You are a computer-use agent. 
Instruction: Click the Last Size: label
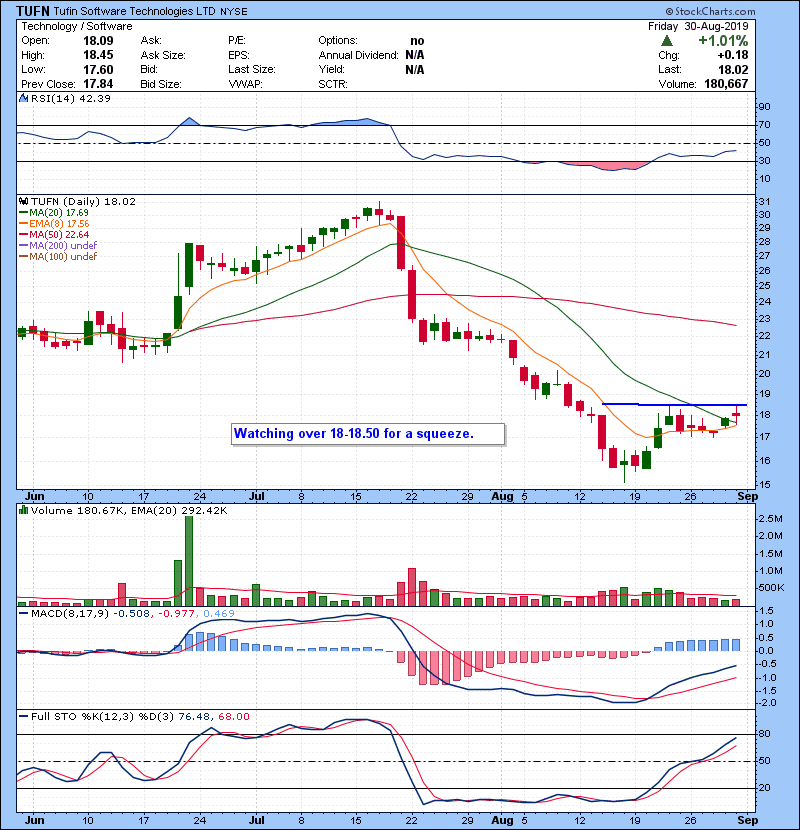pyautogui.click(x=251, y=69)
